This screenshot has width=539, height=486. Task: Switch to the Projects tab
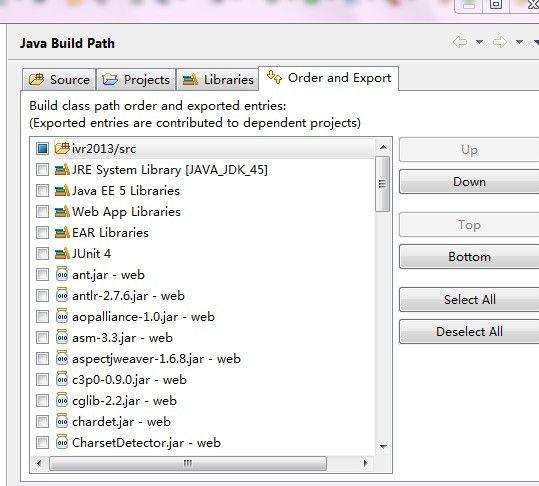pyautogui.click(x=136, y=80)
